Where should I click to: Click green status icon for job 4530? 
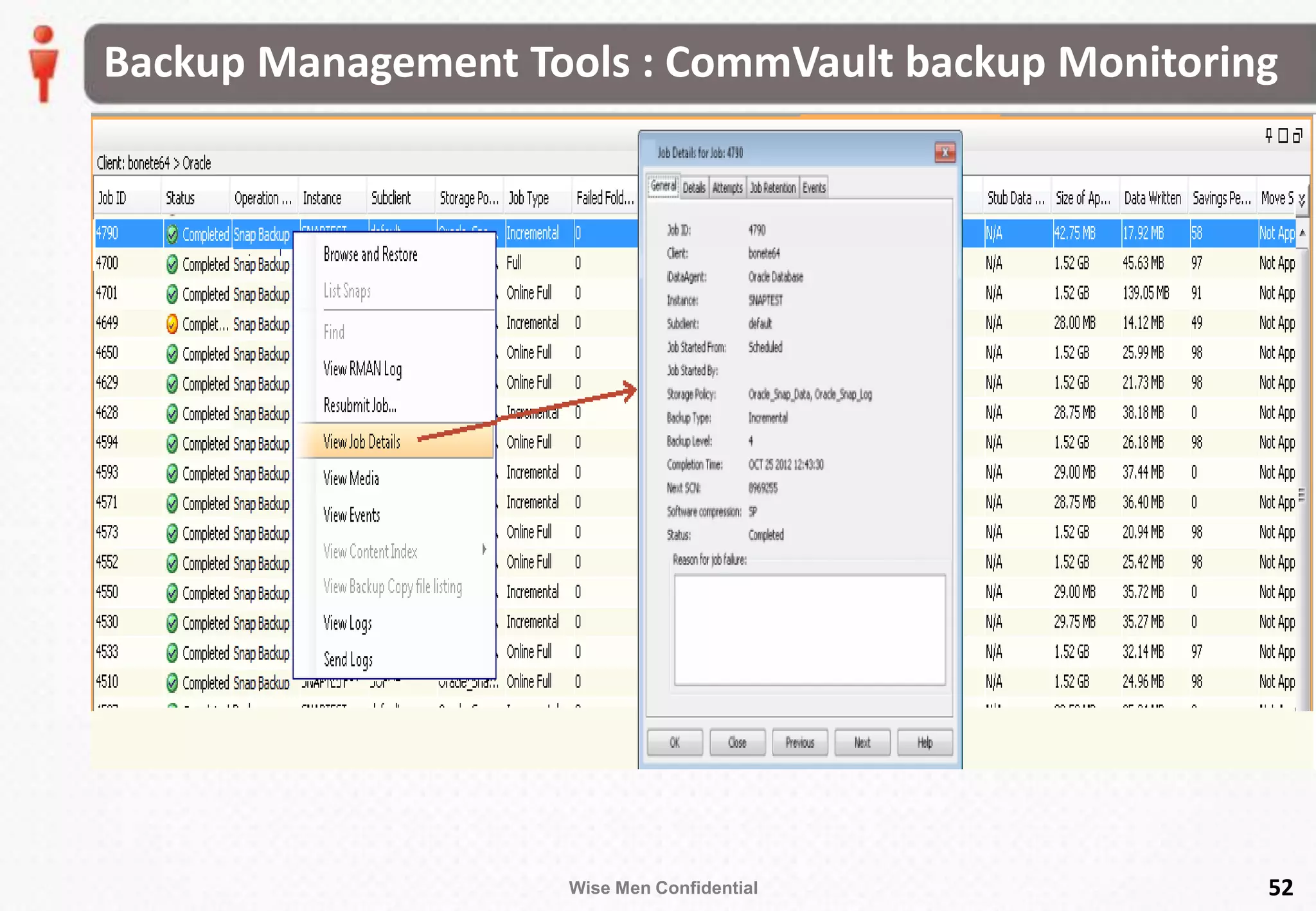(x=172, y=623)
